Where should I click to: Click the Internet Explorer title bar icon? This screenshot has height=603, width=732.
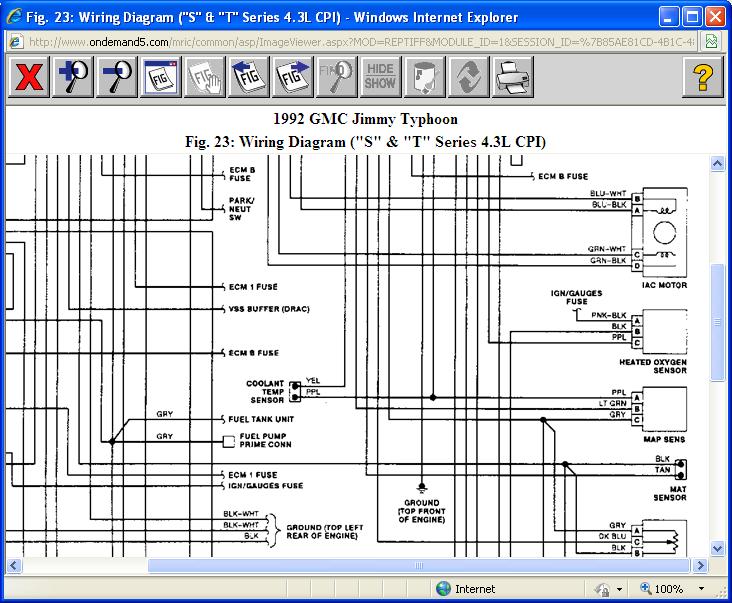[12, 17]
